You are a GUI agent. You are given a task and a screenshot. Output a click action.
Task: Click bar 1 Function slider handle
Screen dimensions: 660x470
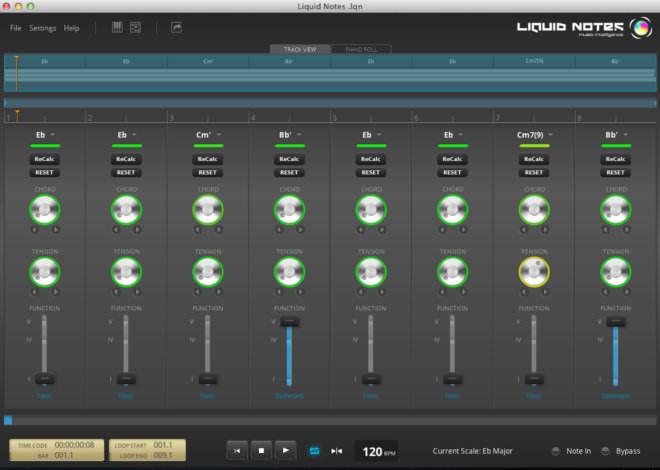pyautogui.click(x=44, y=379)
